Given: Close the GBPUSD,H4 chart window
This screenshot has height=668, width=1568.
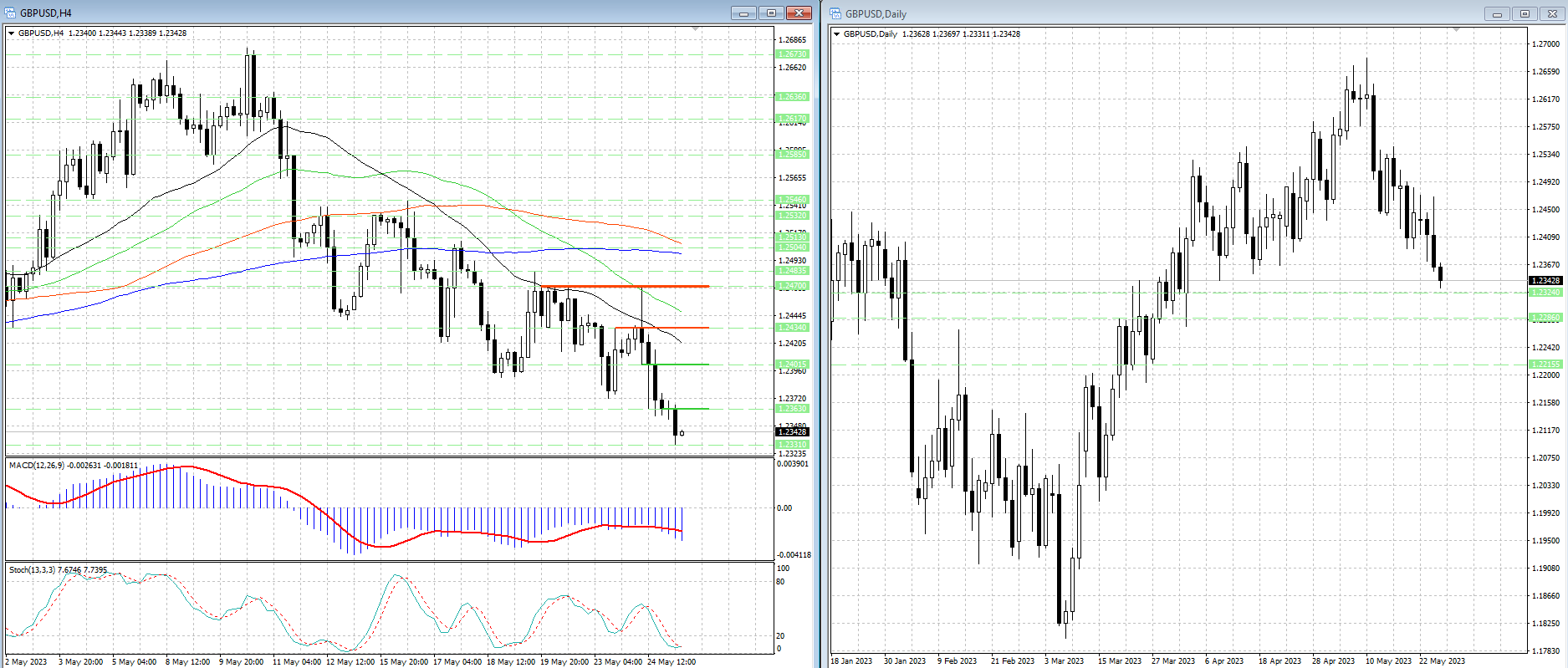Looking at the screenshot, I should (799, 13).
